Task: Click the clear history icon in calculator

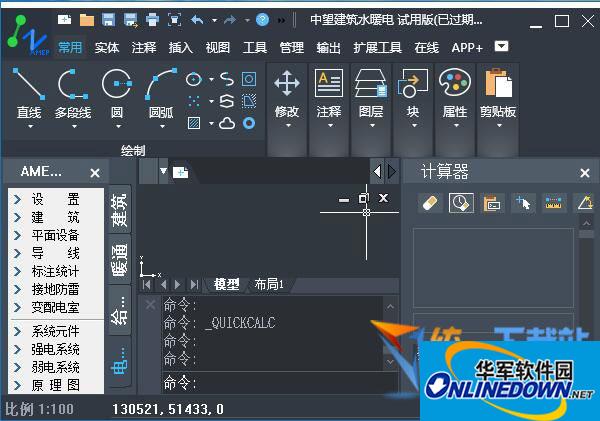Action: click(461, 203)
